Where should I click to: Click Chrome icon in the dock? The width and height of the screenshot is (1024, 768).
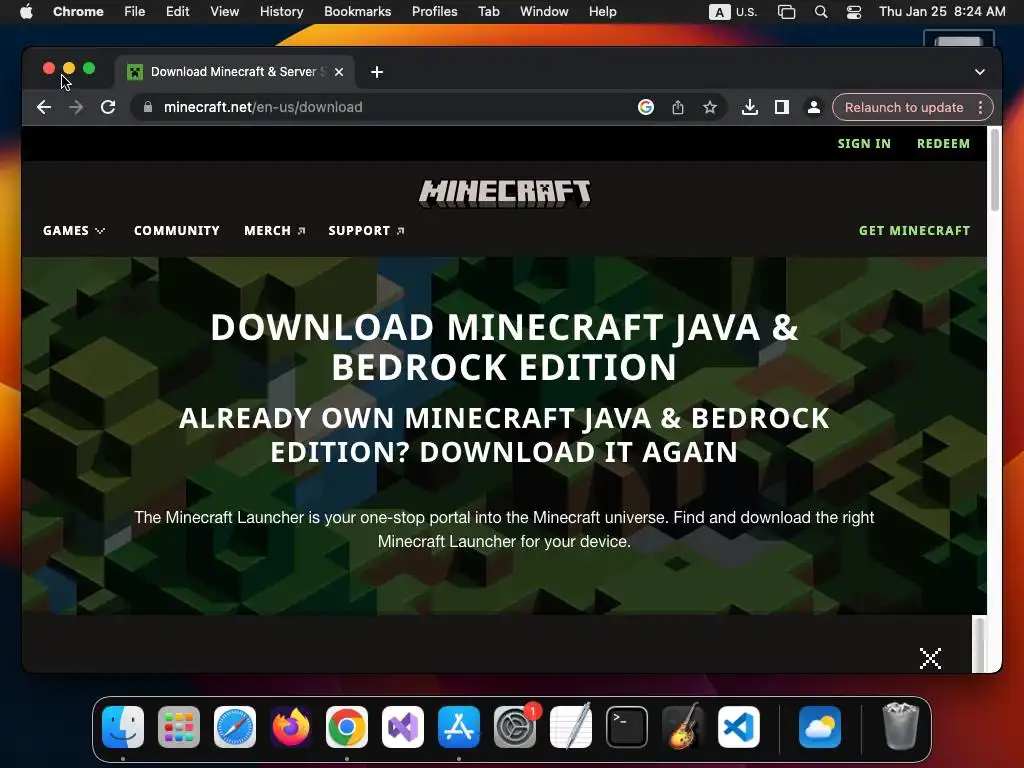[x=347, y=727]
